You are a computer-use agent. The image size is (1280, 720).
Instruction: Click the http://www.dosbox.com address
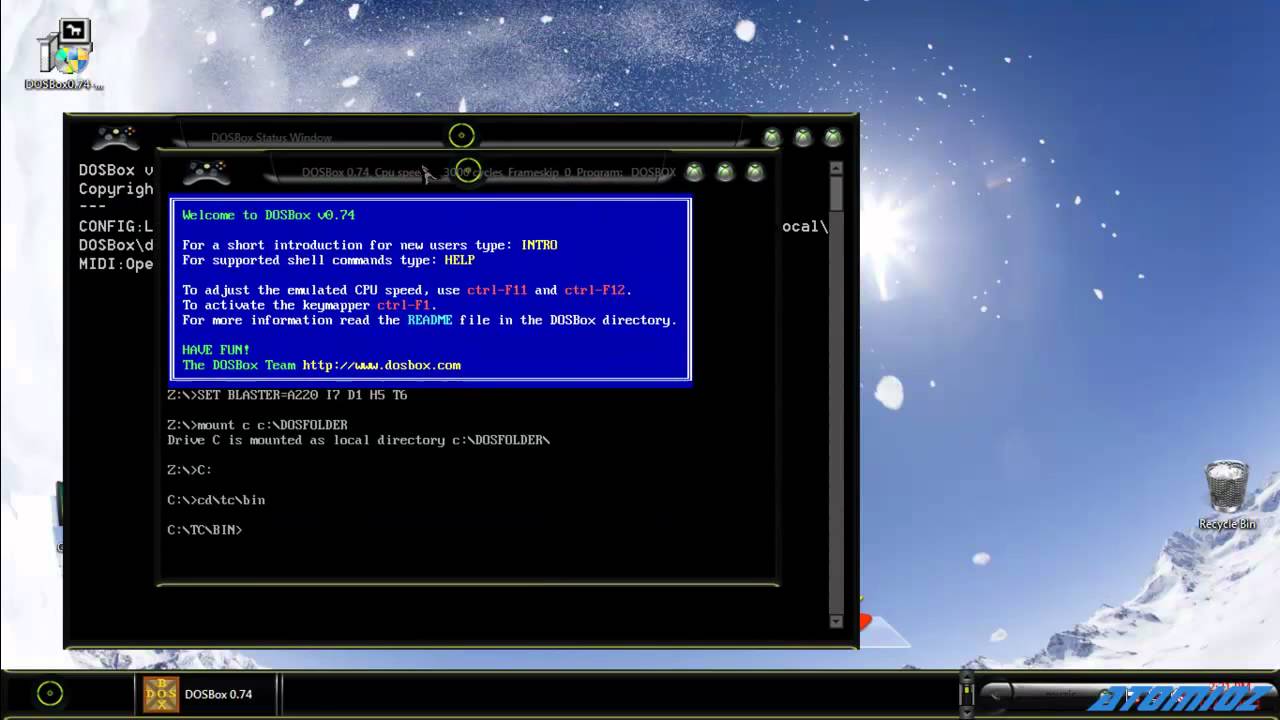[382, 365]
